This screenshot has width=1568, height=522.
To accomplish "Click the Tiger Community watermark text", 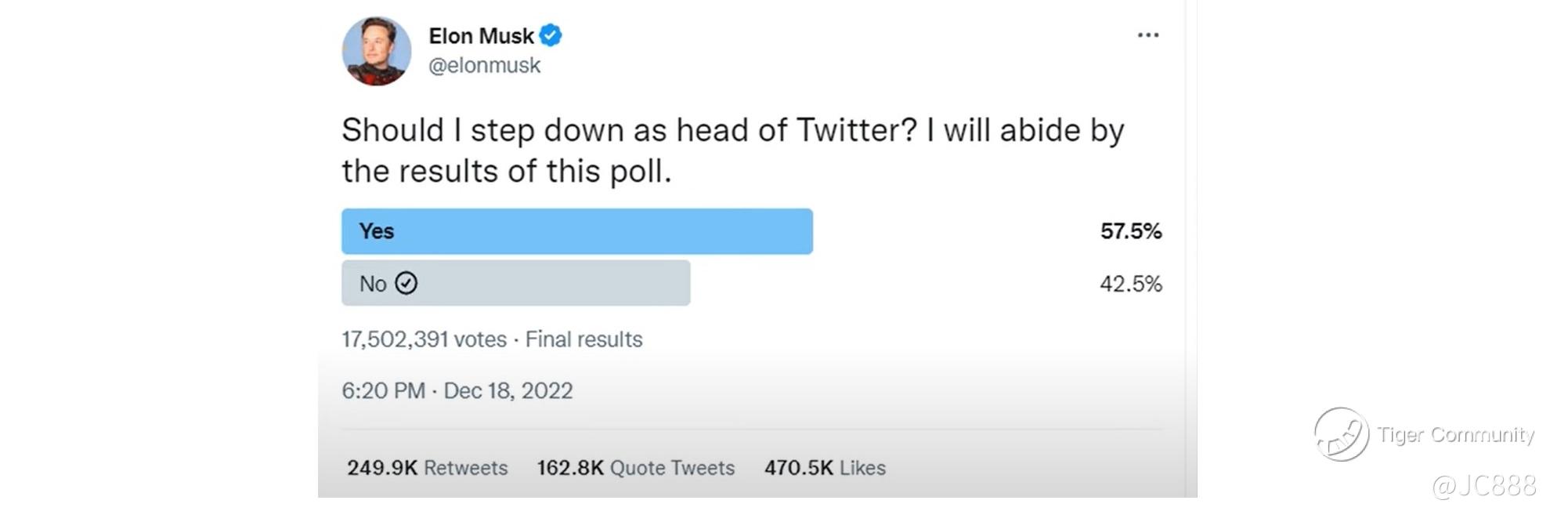I will point(1455,435).
